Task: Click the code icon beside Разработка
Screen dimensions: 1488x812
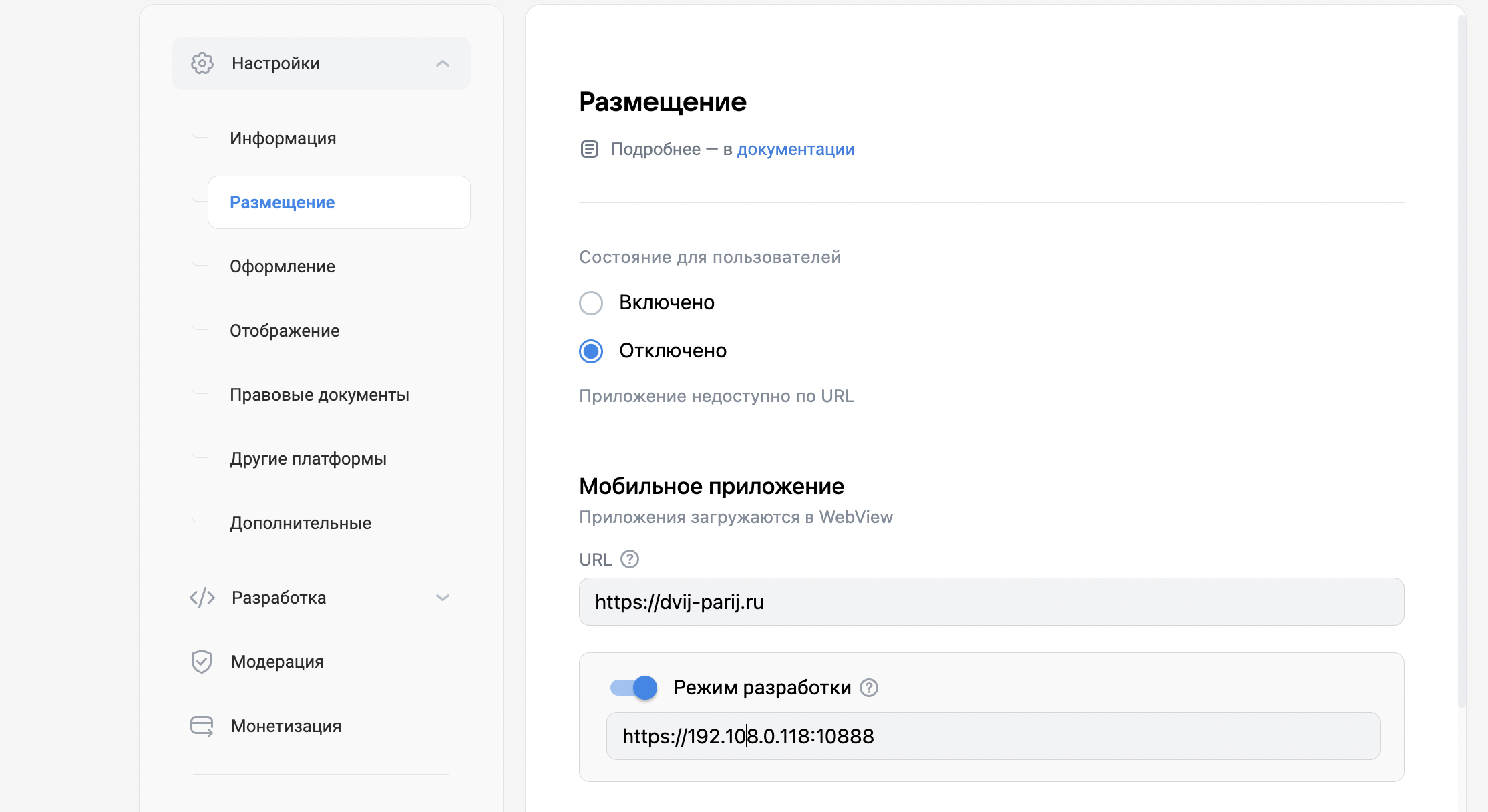Action: click(x=203, y=598)
